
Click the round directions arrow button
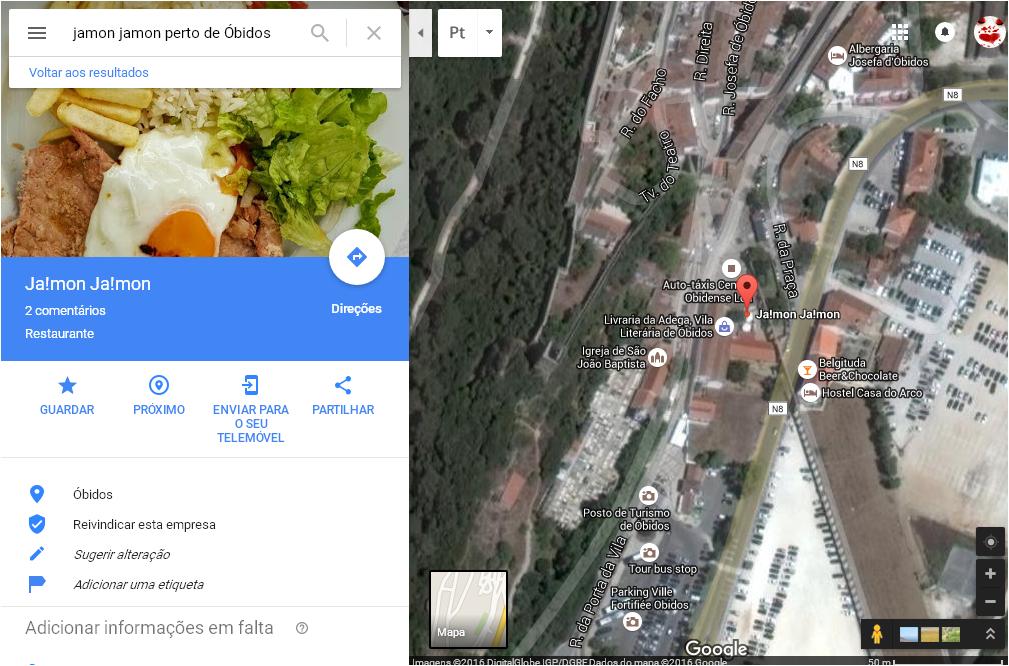356,257
